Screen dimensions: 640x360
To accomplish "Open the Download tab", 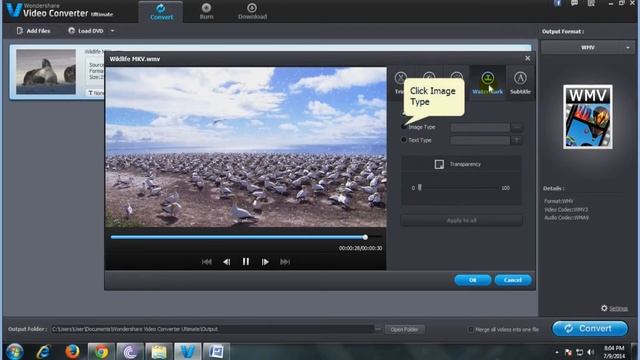I will coord(252,11).
